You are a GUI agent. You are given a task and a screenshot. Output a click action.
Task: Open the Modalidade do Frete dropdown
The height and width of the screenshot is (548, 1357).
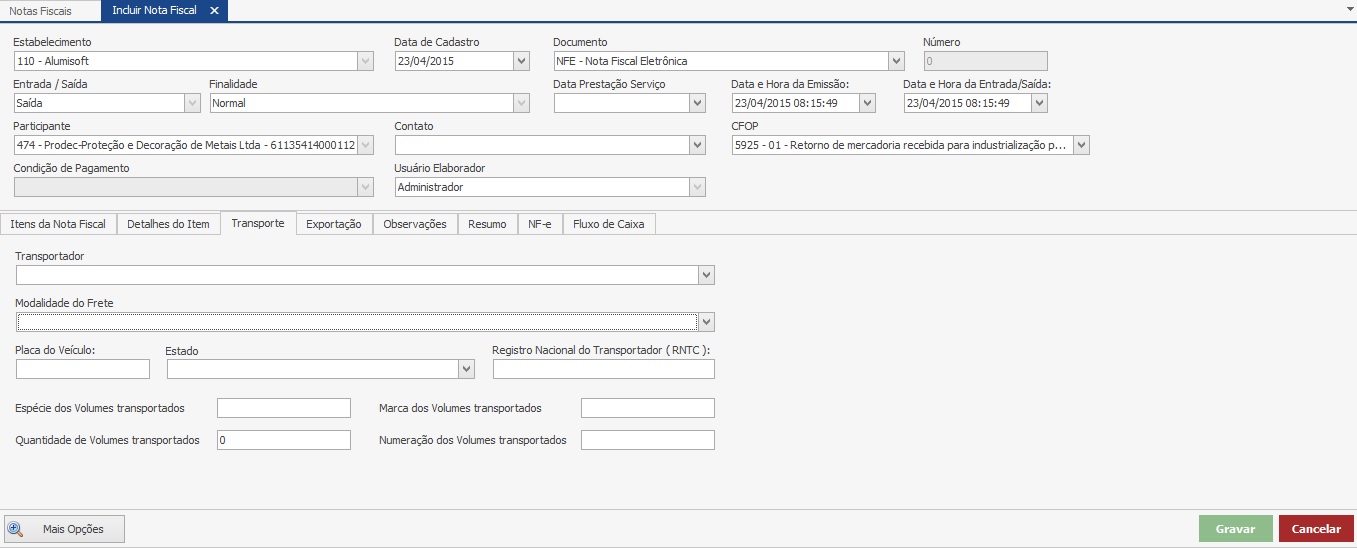click(706, 321)
